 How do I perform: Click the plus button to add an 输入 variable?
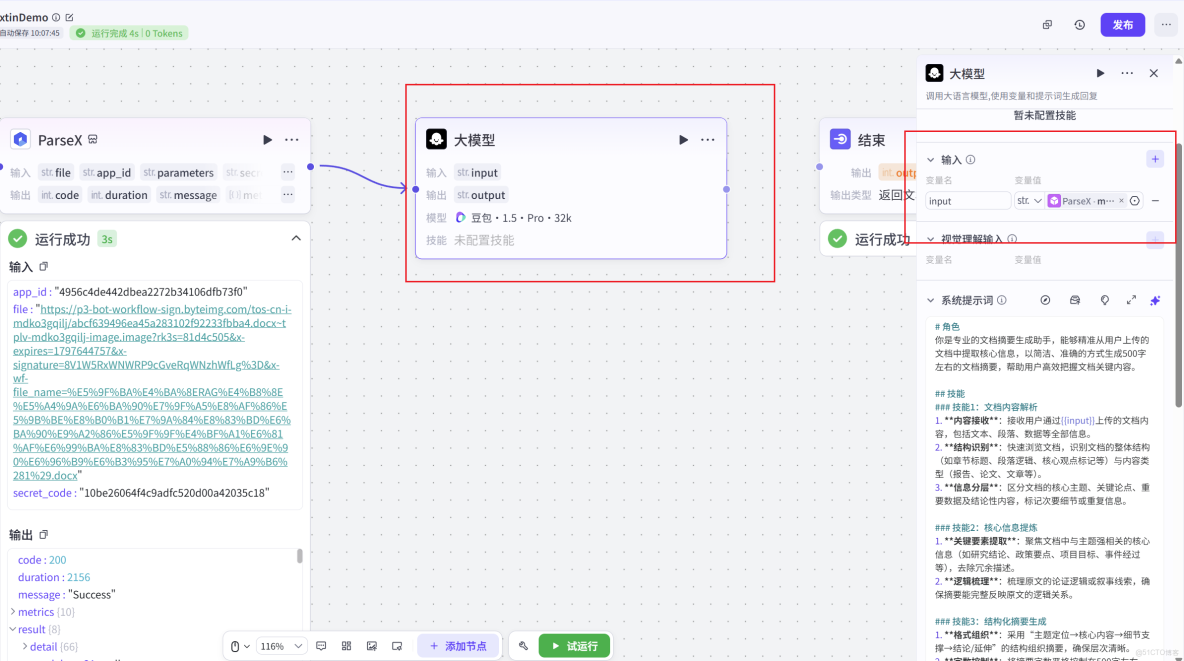click(x=1155, y=158)
